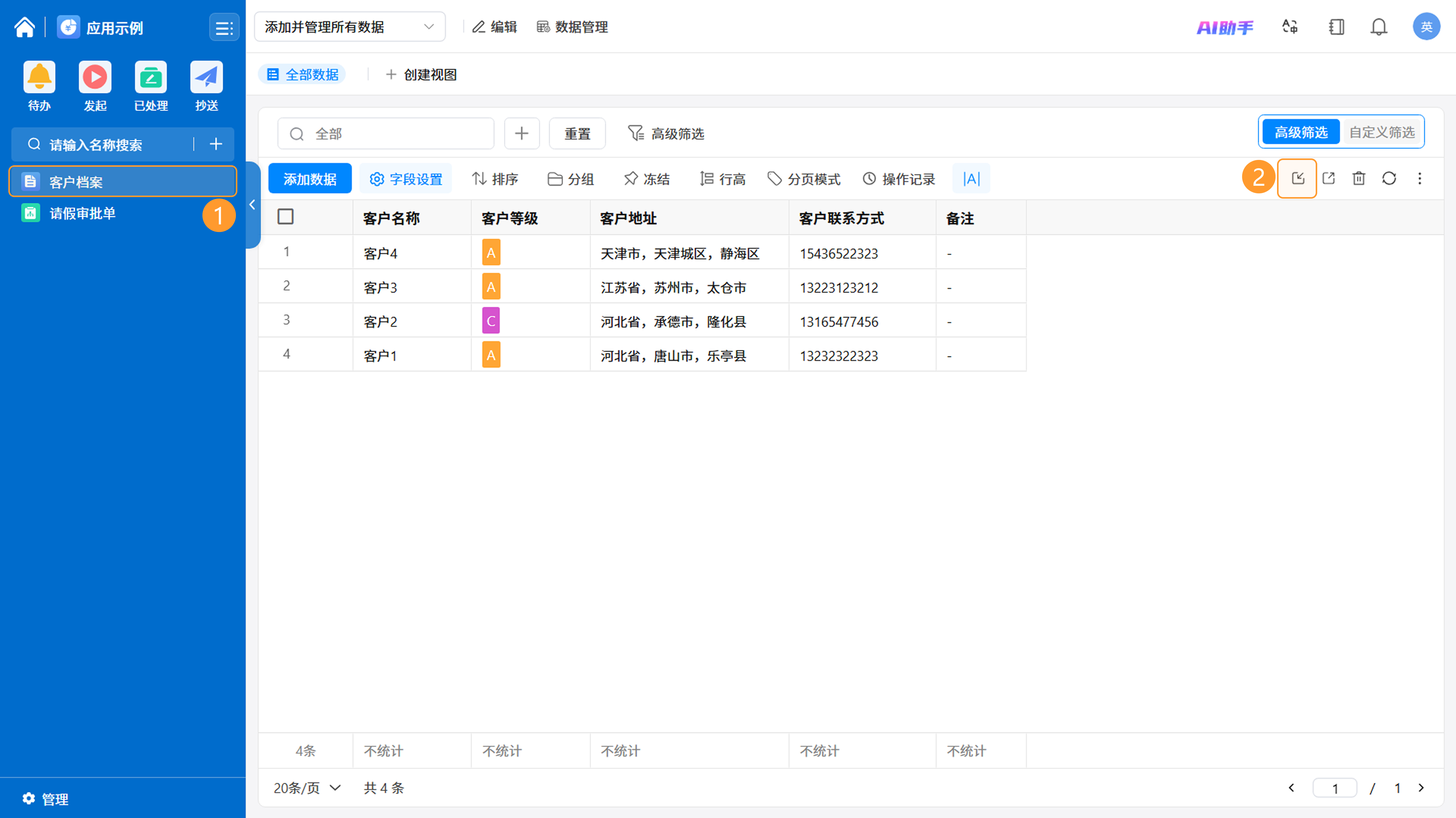The height and width of the screenshot is (818, 1456).
Task: Click the 全部 search box
Action: (x=386, y=133)
